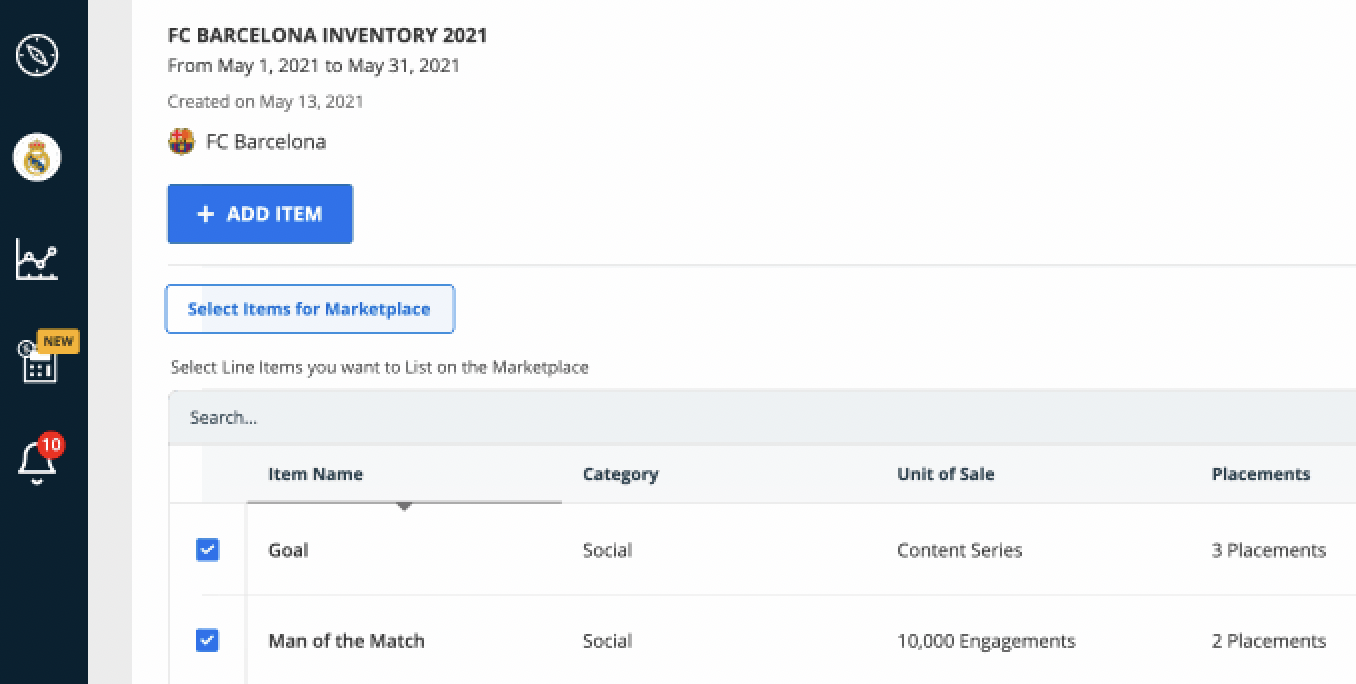This screenshot has height=684, width=1356.
Task: Click the Real Madrid crest in sidebar
Action: tap(37, 158)
